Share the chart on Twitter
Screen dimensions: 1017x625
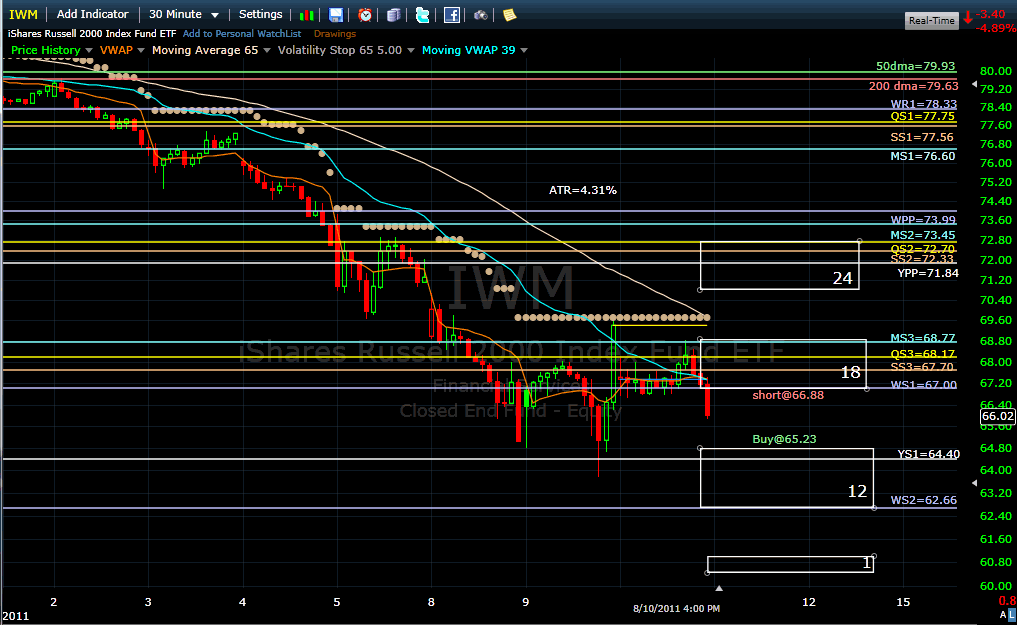click(x=422, y=15)
